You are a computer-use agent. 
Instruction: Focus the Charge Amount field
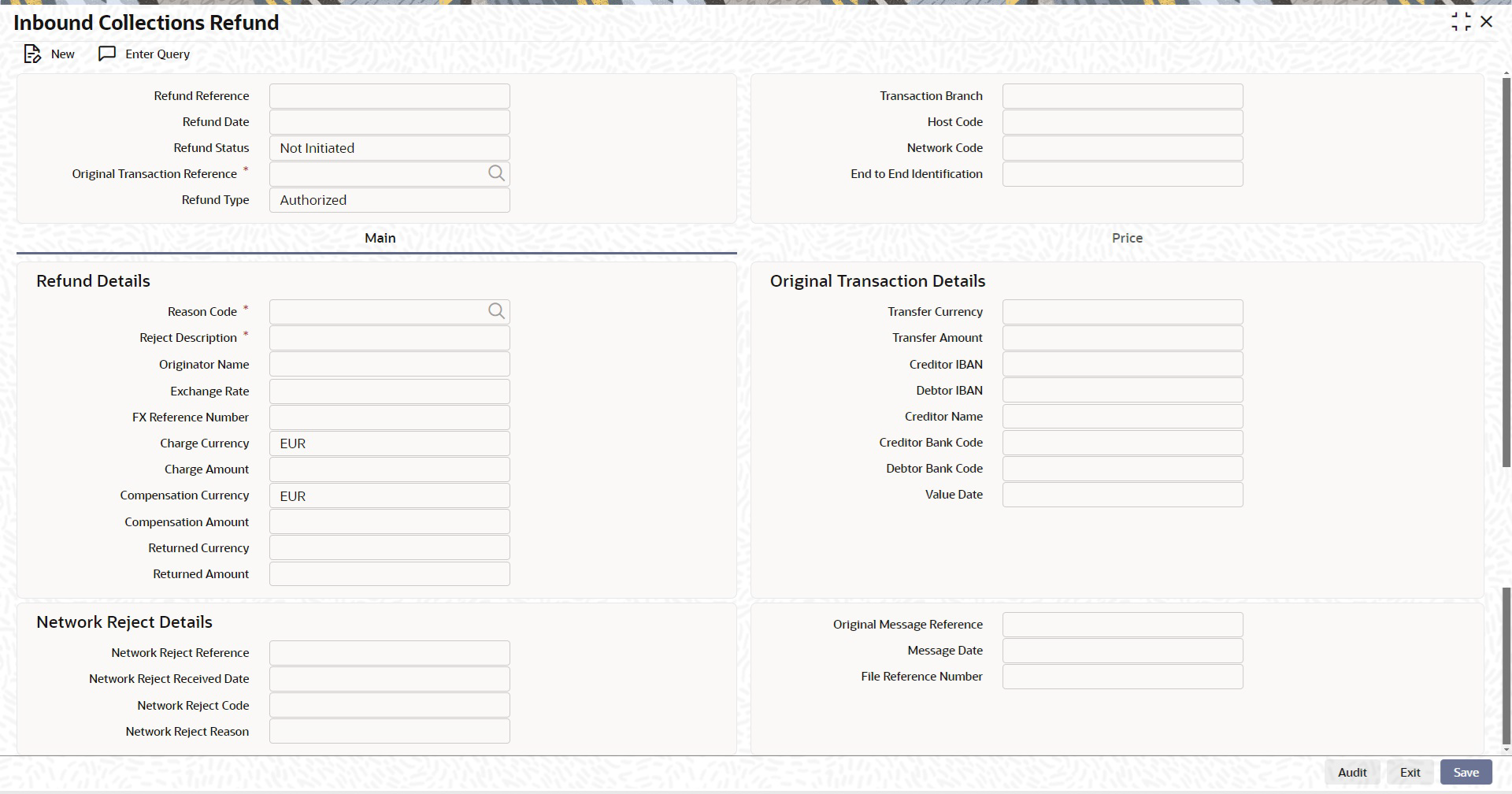[x=390, y=469]
